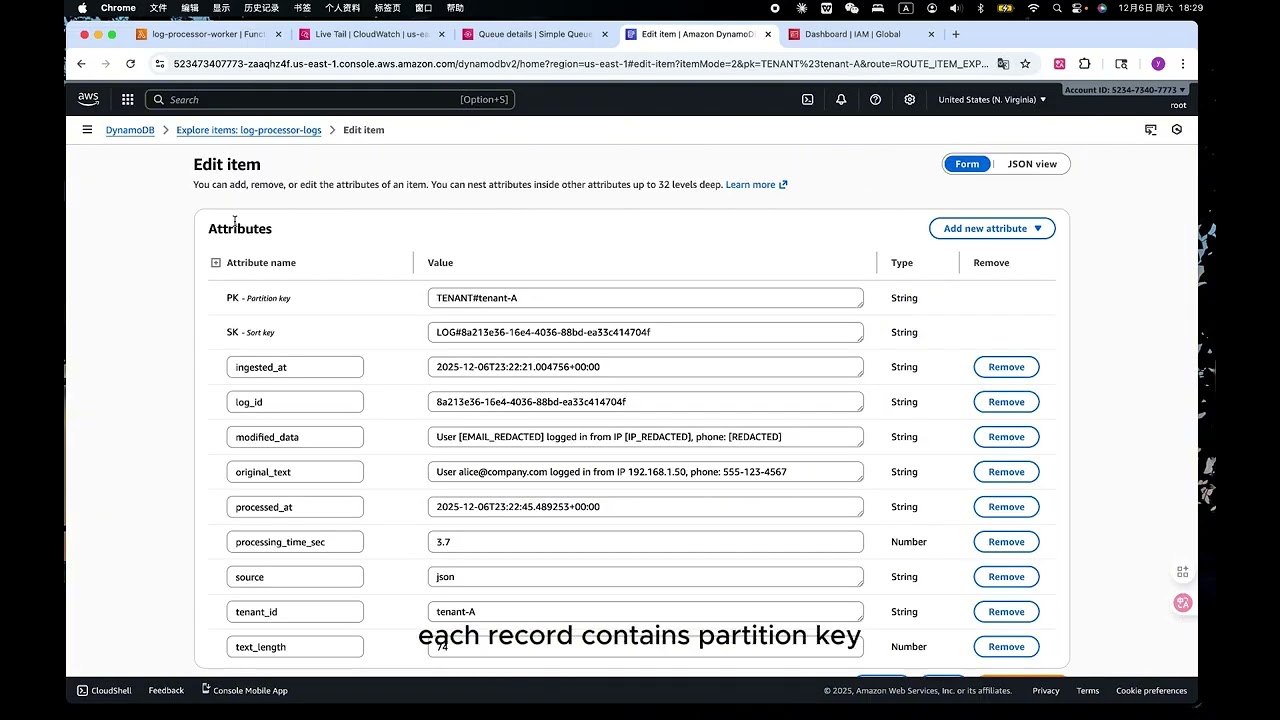The image size is (1280, 720).
Task: Open the United States (N. Virginia) region selector
Action: click(992, 99)
